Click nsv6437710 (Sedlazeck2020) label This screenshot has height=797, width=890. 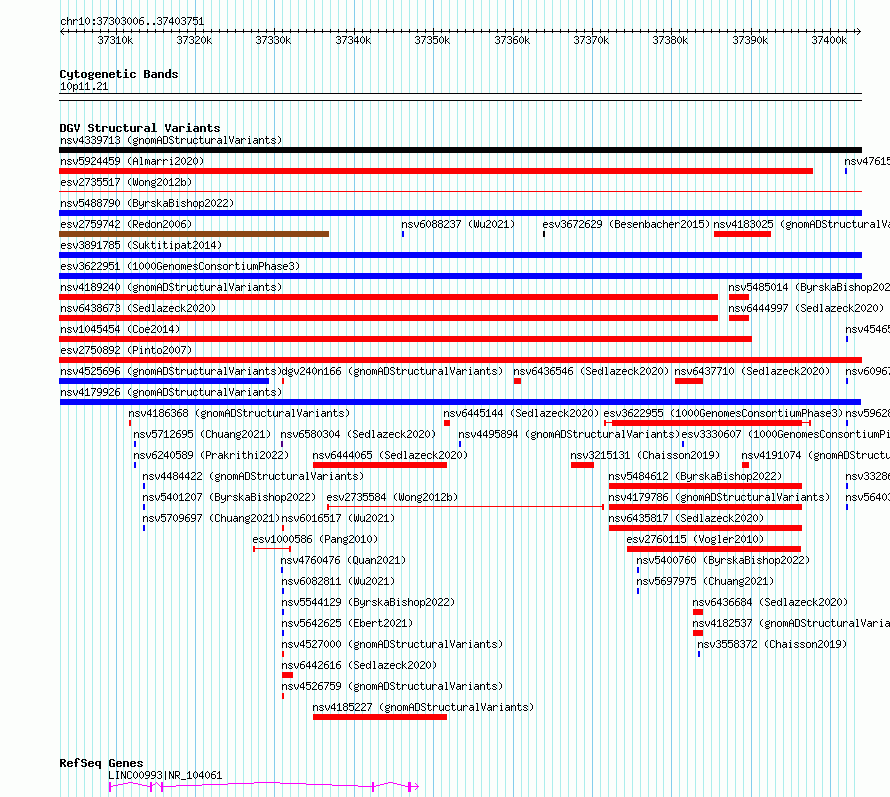752,371
